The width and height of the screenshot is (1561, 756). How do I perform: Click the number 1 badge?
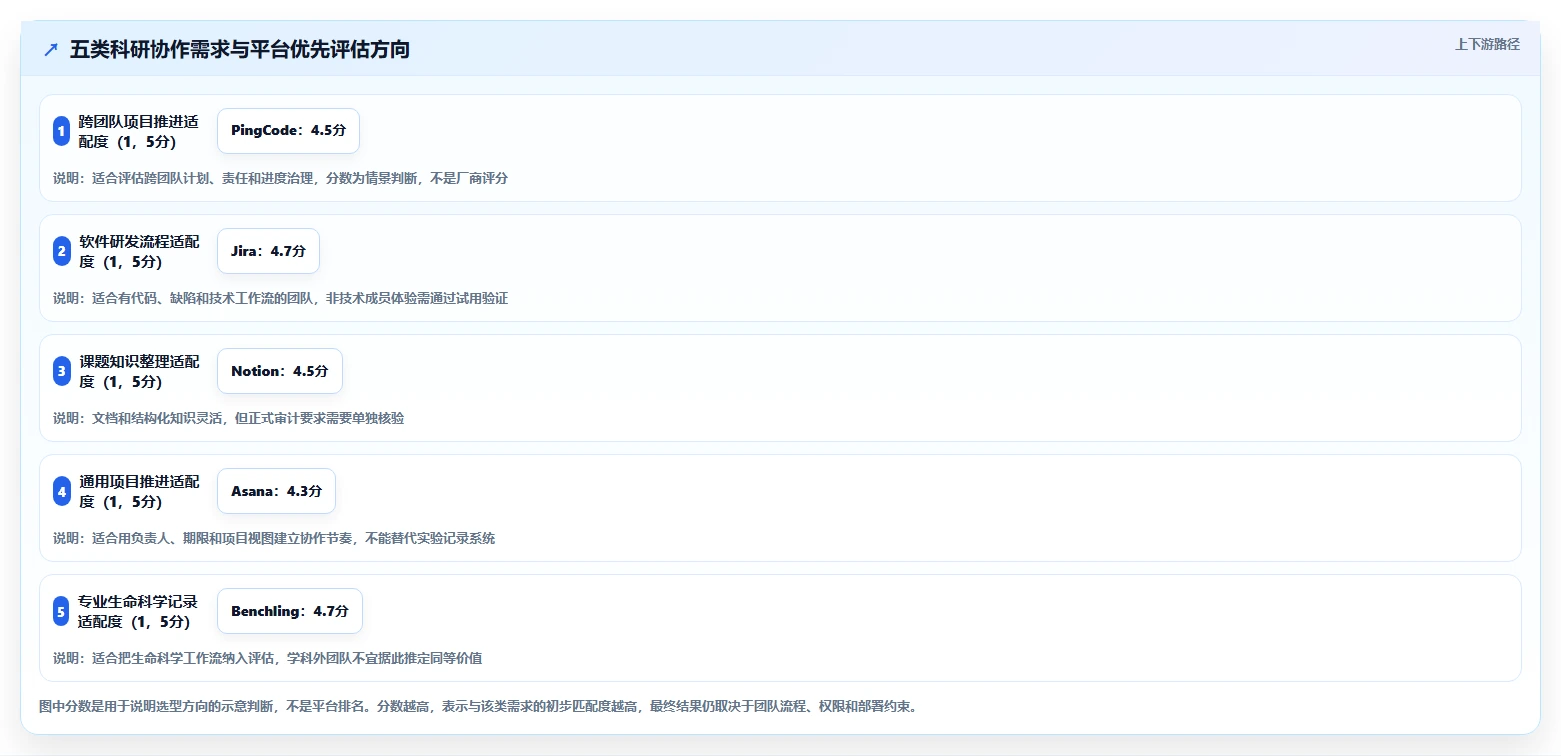pos(61,131)
